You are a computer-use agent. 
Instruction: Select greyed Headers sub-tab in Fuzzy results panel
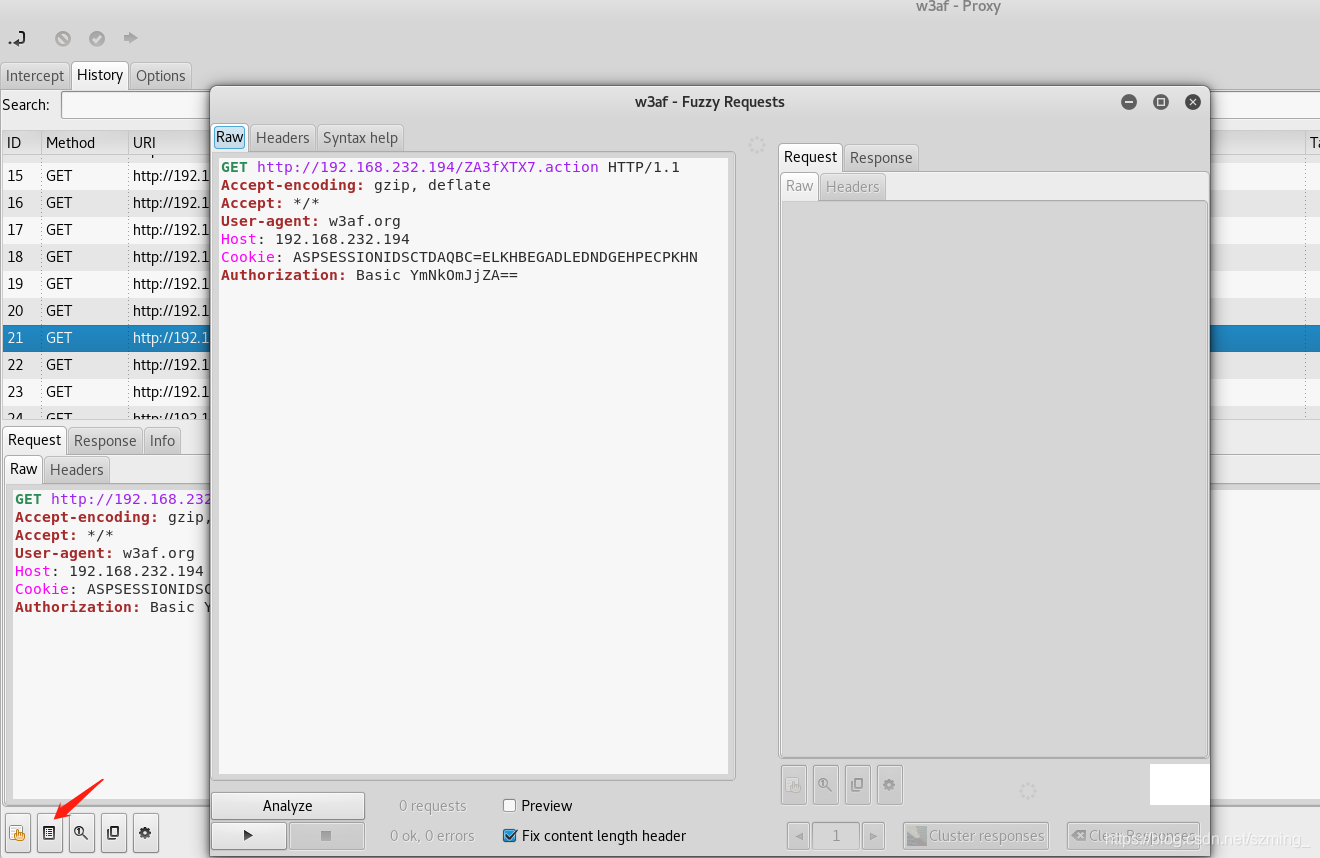852,187
